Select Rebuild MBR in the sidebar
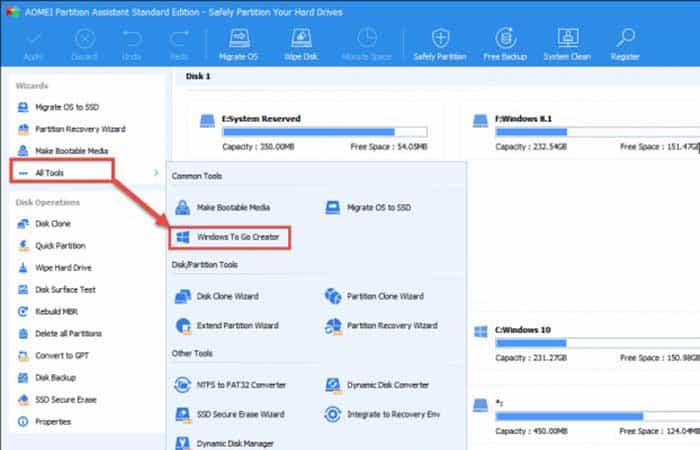The image size is (700, 450). 47,311
